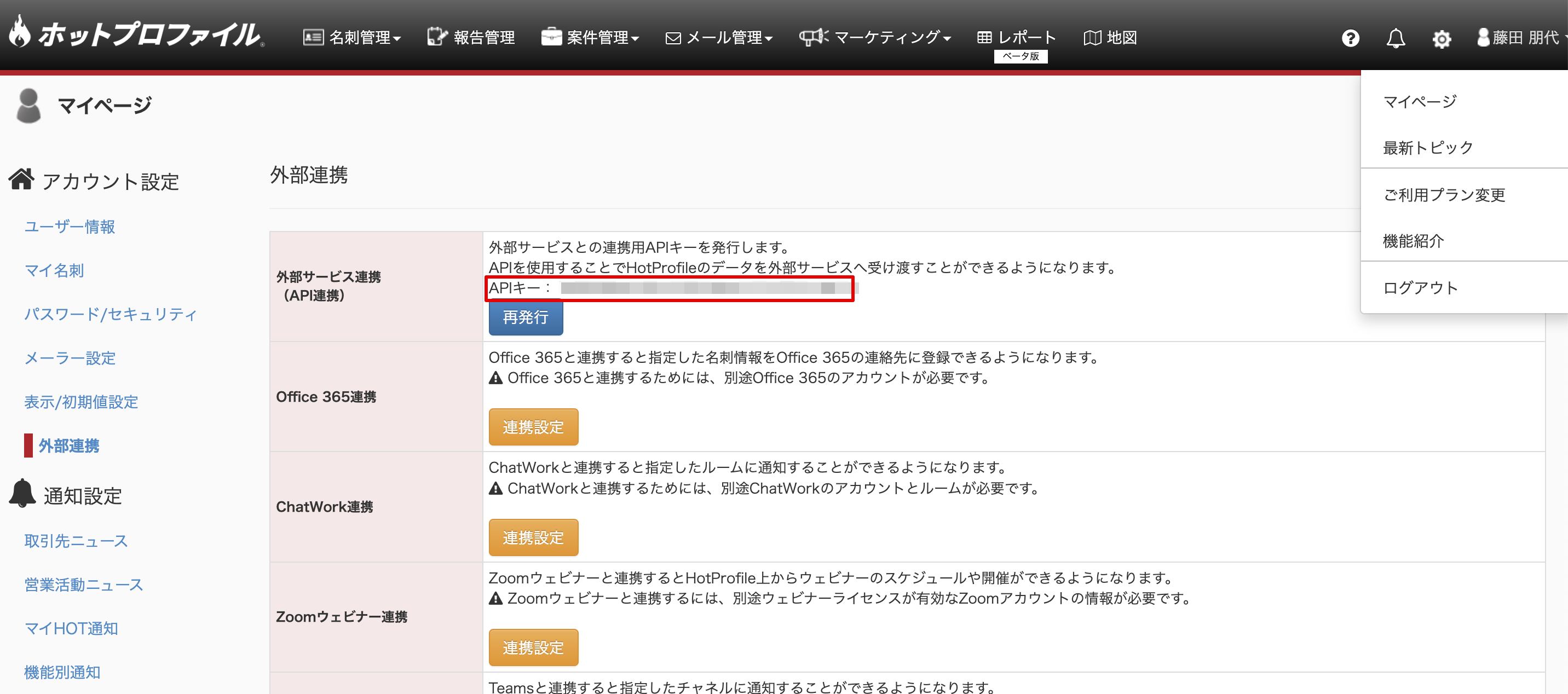1568x694 pixels.
Task: Open the マイHOT通知 sidebar link
Action: point(71,628)
